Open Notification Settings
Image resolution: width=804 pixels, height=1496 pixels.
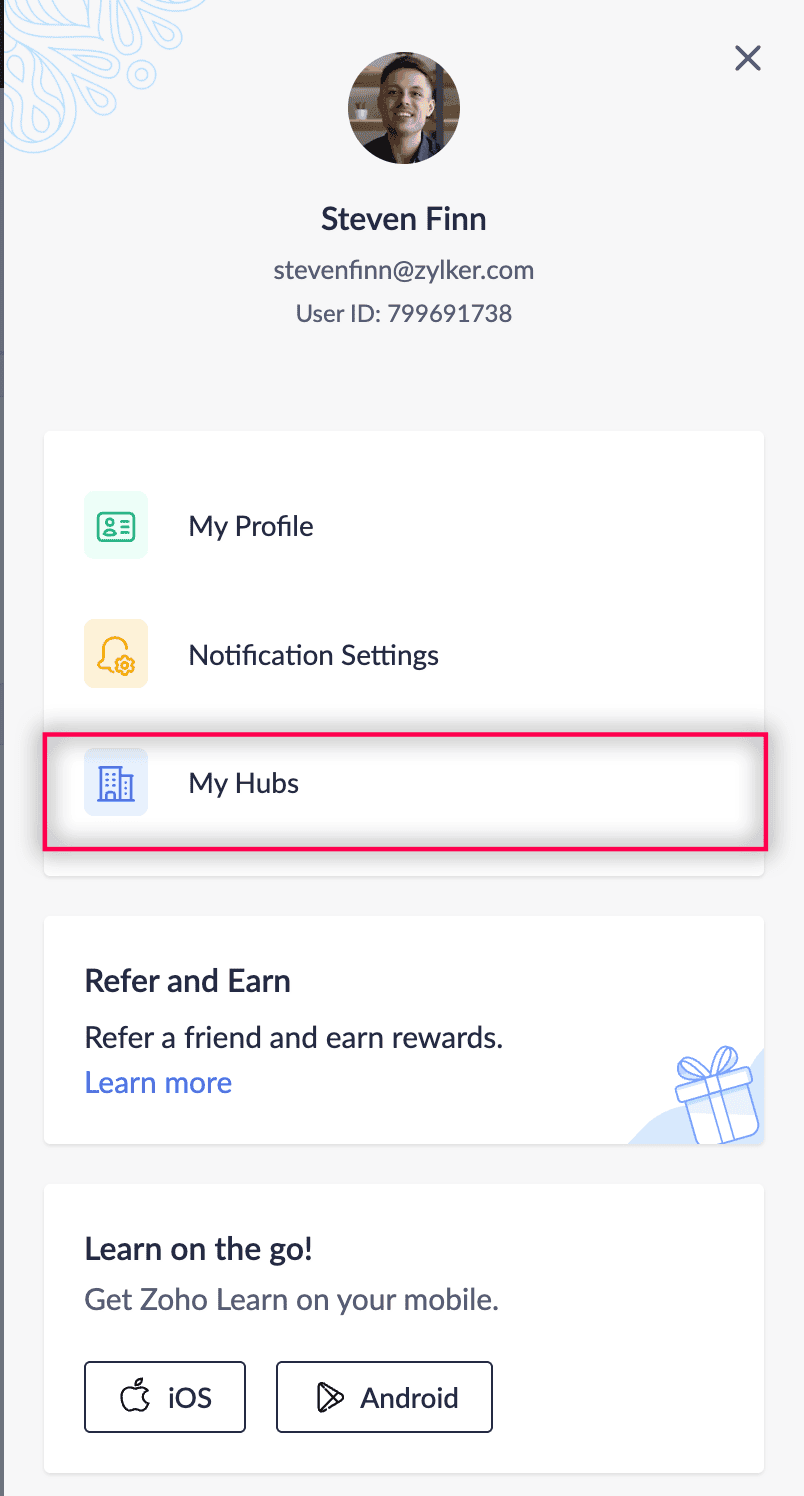404,654
